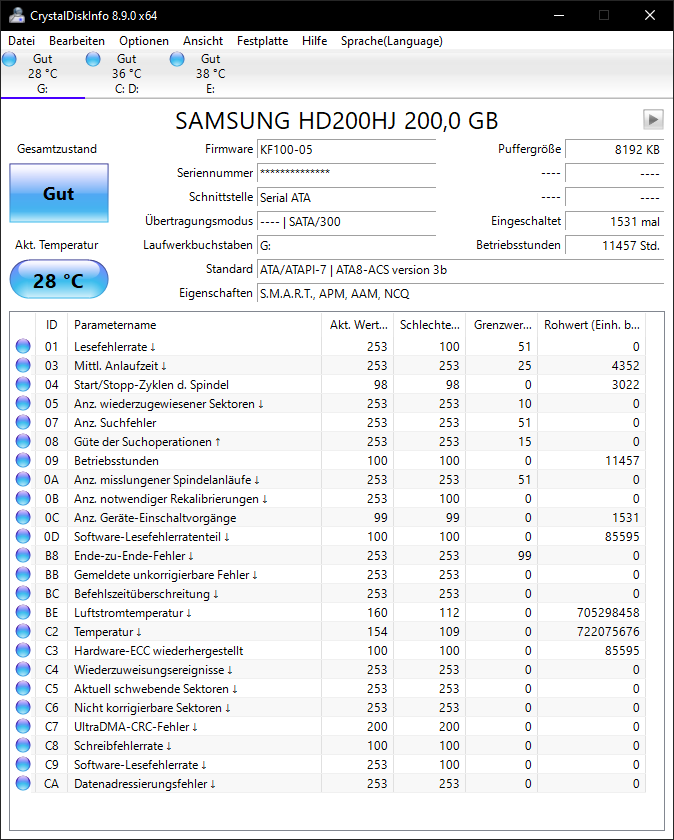This screenshot has width=674, height=840.
Task: Click the Firmware field KF100-05
Action: click(x=346, y=149)
